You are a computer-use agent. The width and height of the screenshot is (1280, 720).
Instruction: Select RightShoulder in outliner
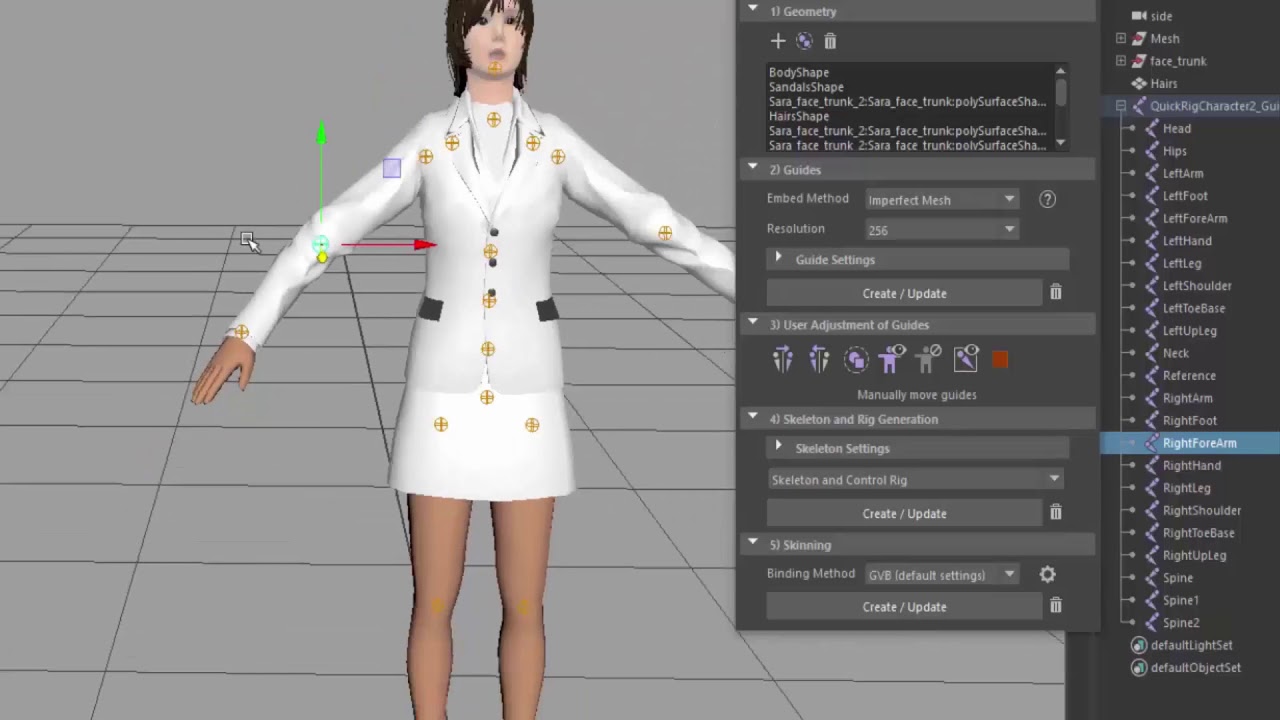1201,511
